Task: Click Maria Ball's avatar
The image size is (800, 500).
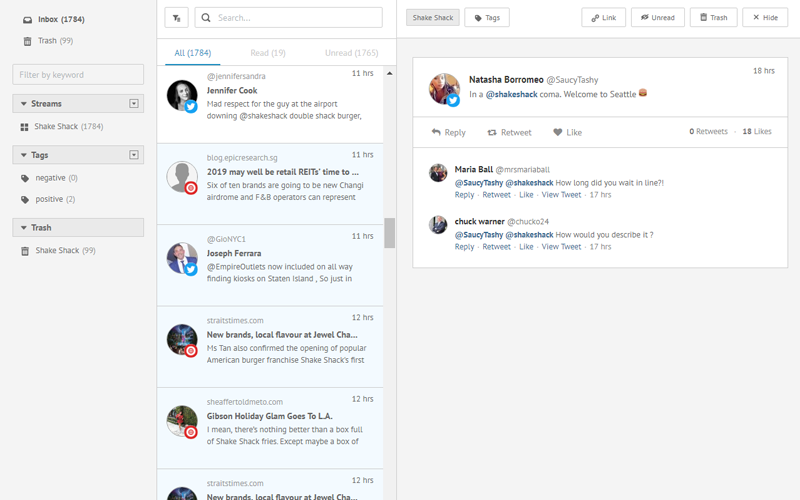Action: (438, 173)
